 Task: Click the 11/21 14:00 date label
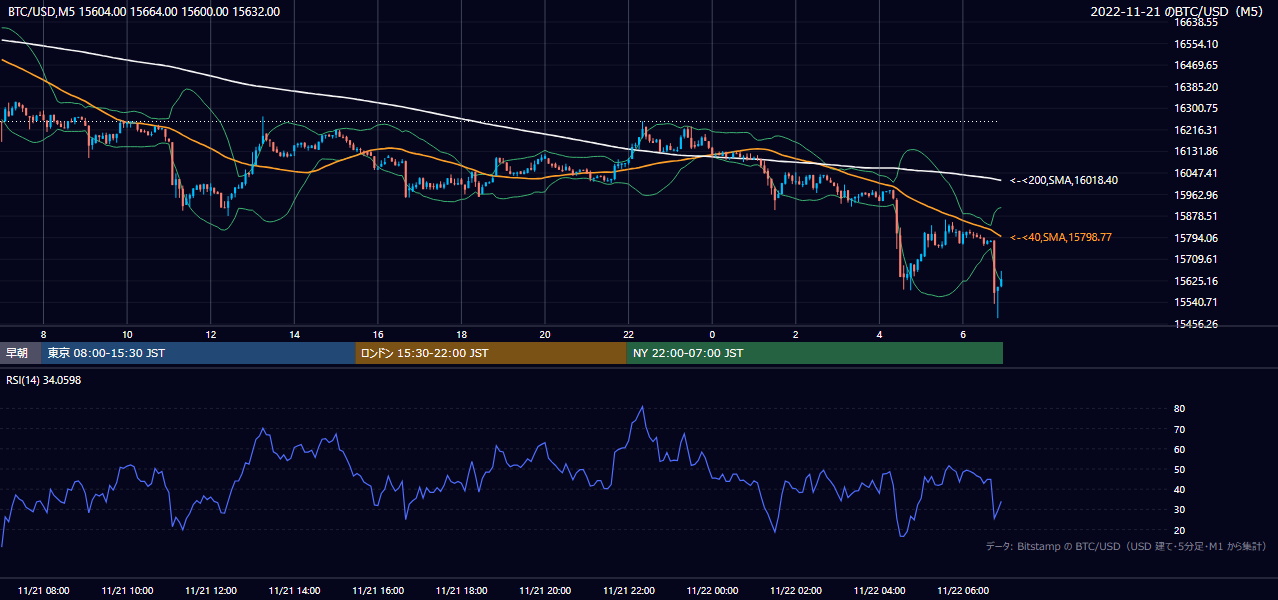point(294,591)
